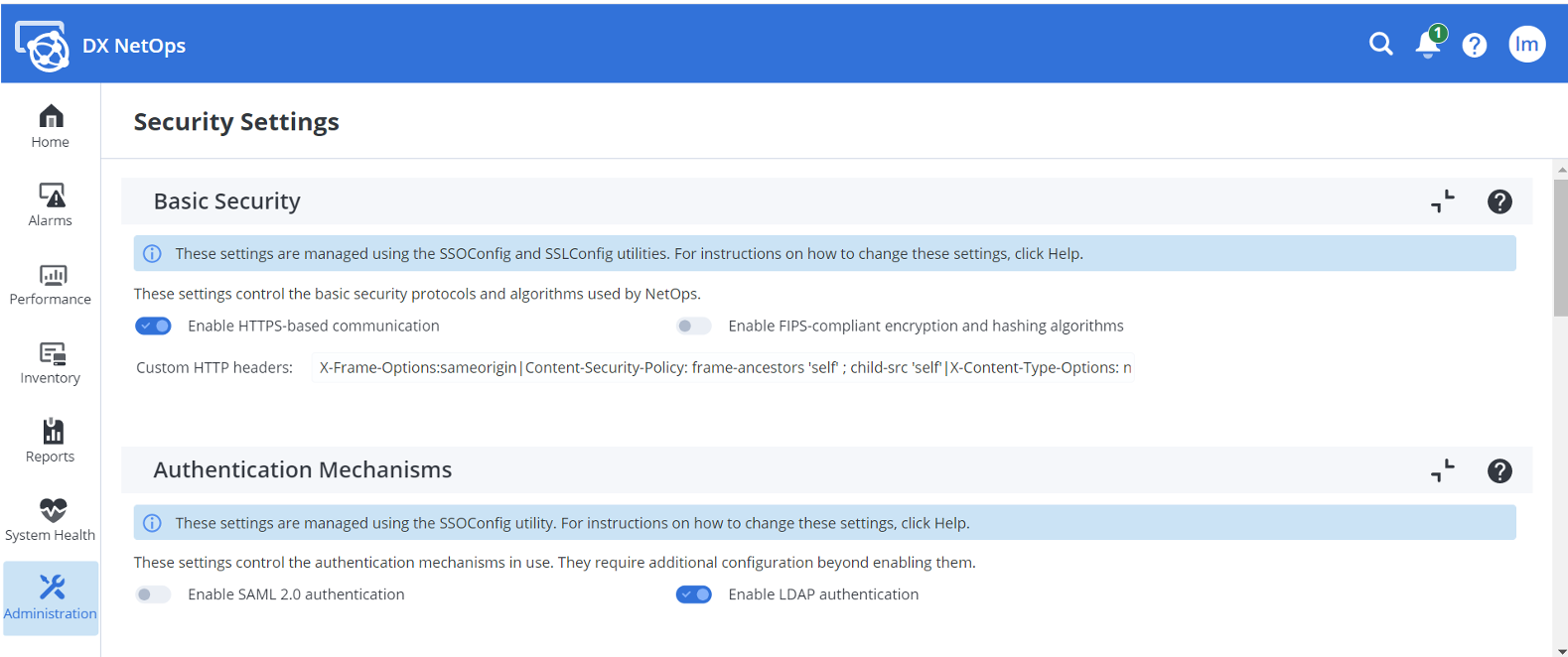Open Authentication Mechanisms help icon
Screen dimensions: 1568x657
coord(1499,470)
